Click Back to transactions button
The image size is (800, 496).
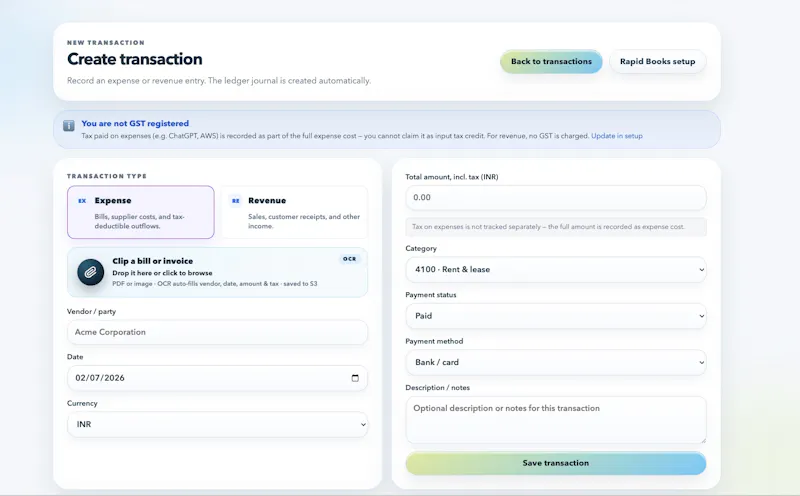(551, 61)
